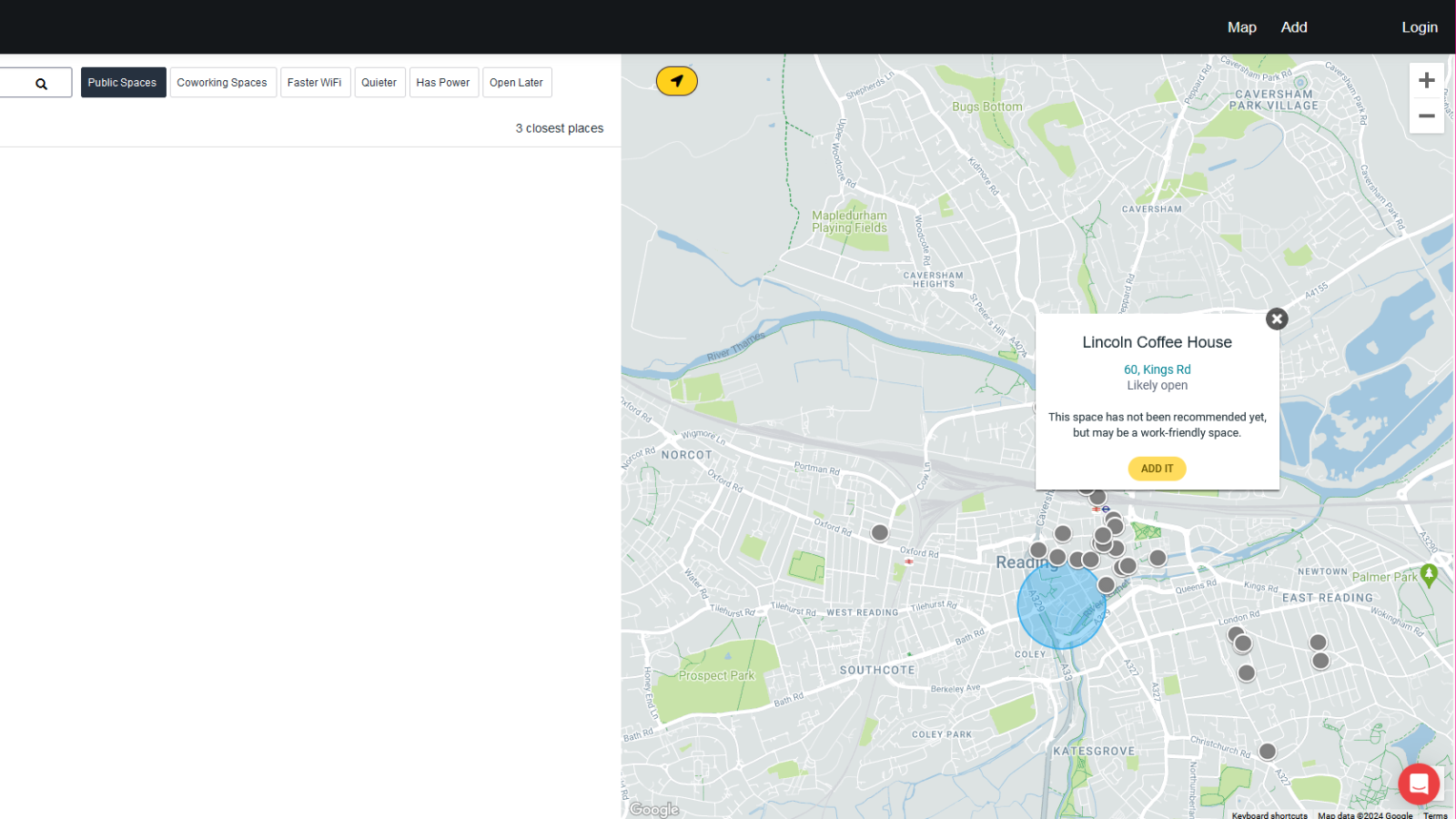Select the grey marker on Oxford Rd
The image size is (1456, 819).
[879, 533]
